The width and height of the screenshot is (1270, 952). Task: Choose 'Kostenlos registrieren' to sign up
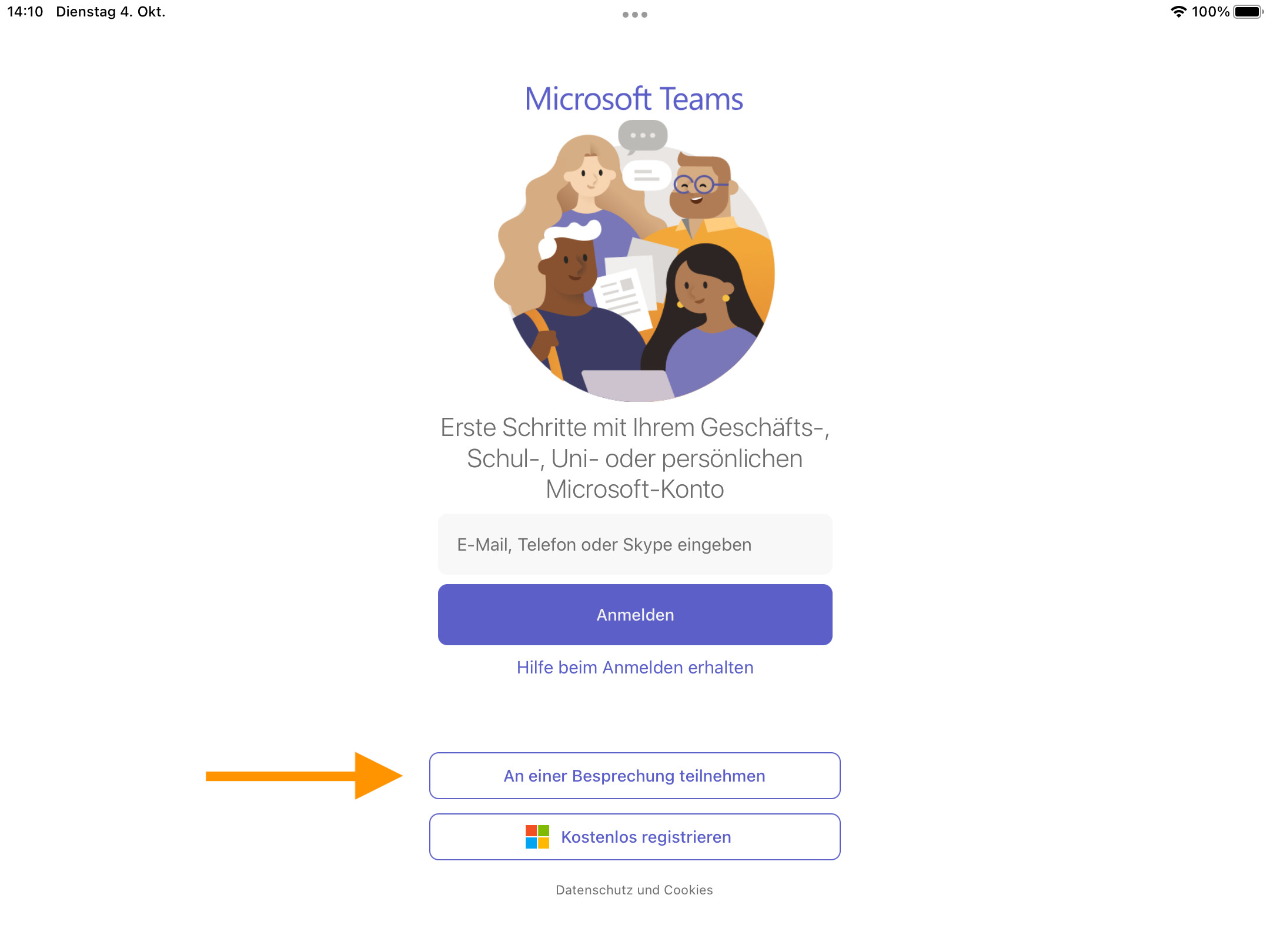click(x=635, y=837)
